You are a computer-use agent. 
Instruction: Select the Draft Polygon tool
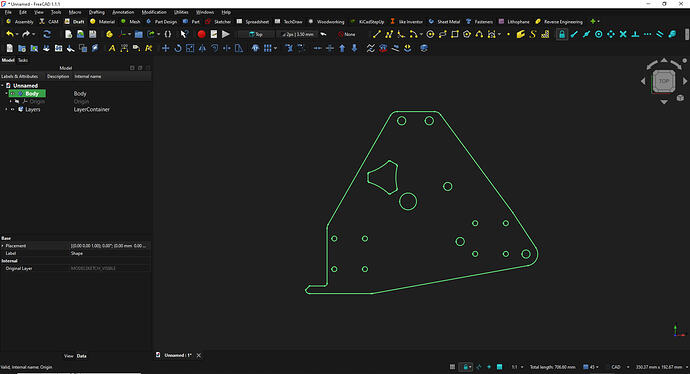pyautogui.click(x=467, y=34)
